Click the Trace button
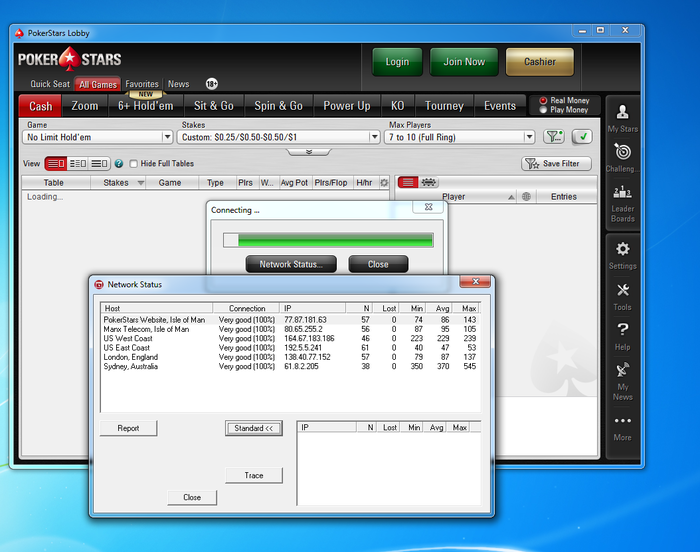 [254, 476]
